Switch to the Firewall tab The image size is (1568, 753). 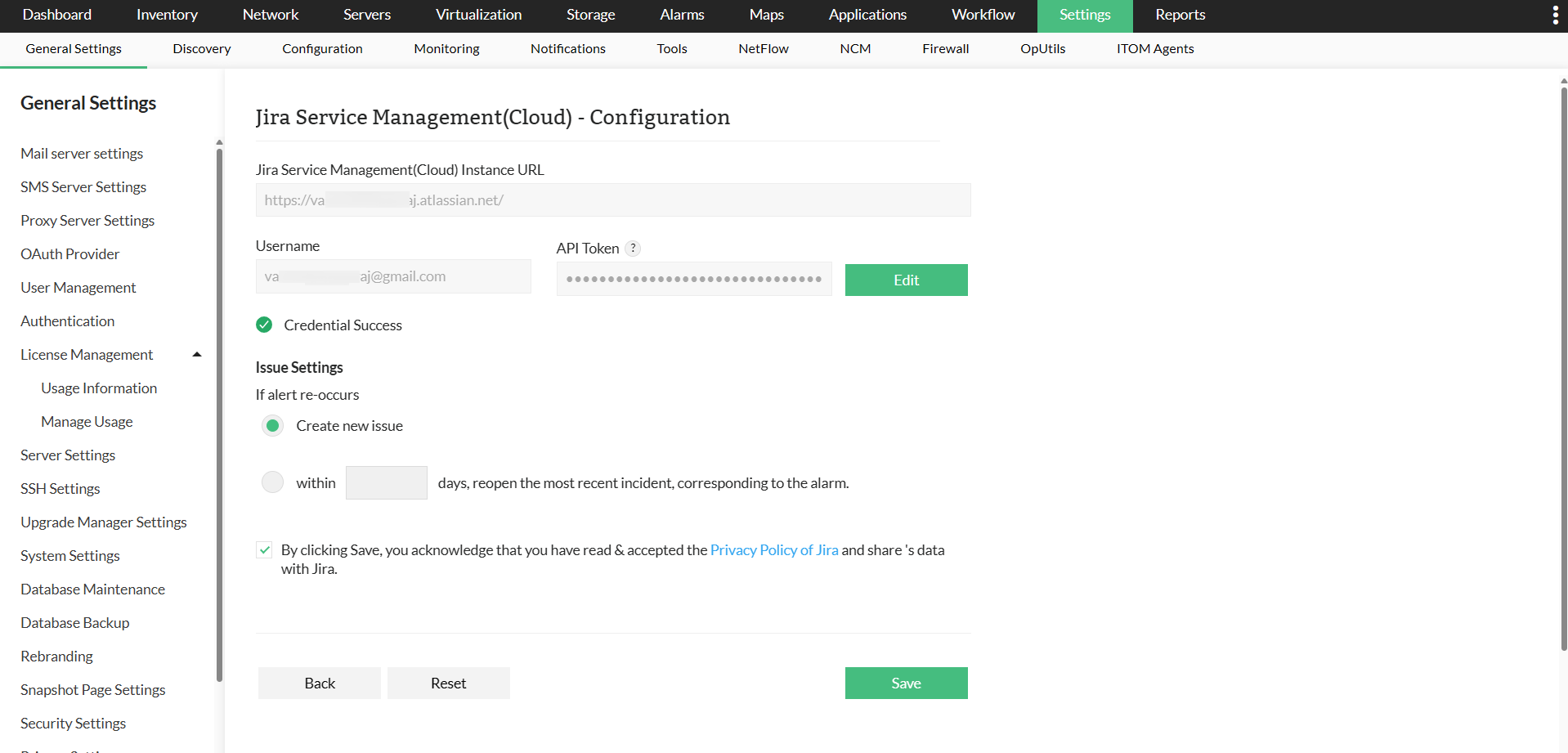946,49
